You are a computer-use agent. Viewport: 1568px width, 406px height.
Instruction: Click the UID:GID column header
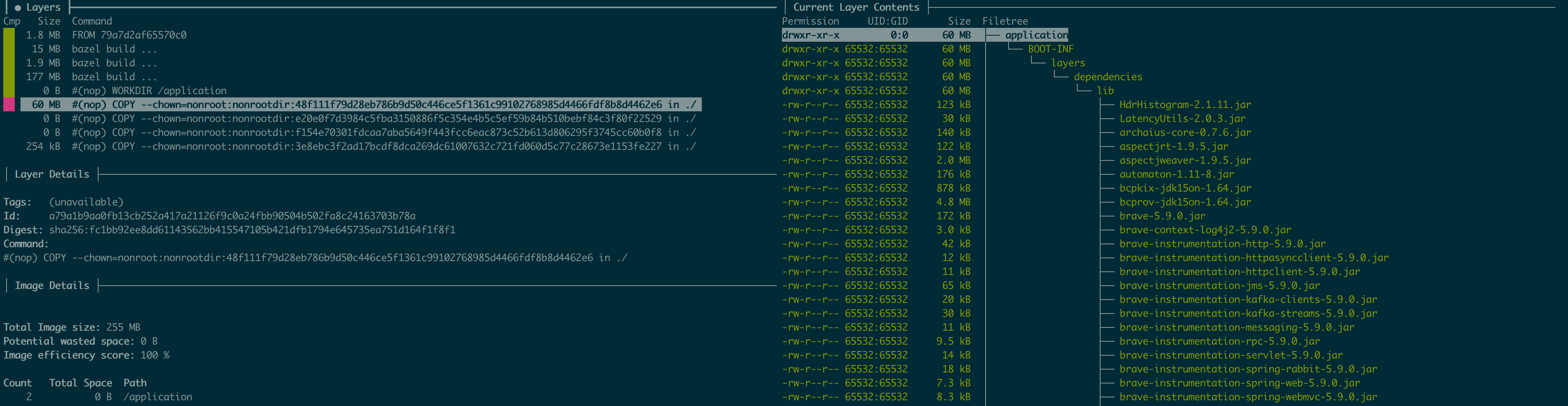(887, 21)
